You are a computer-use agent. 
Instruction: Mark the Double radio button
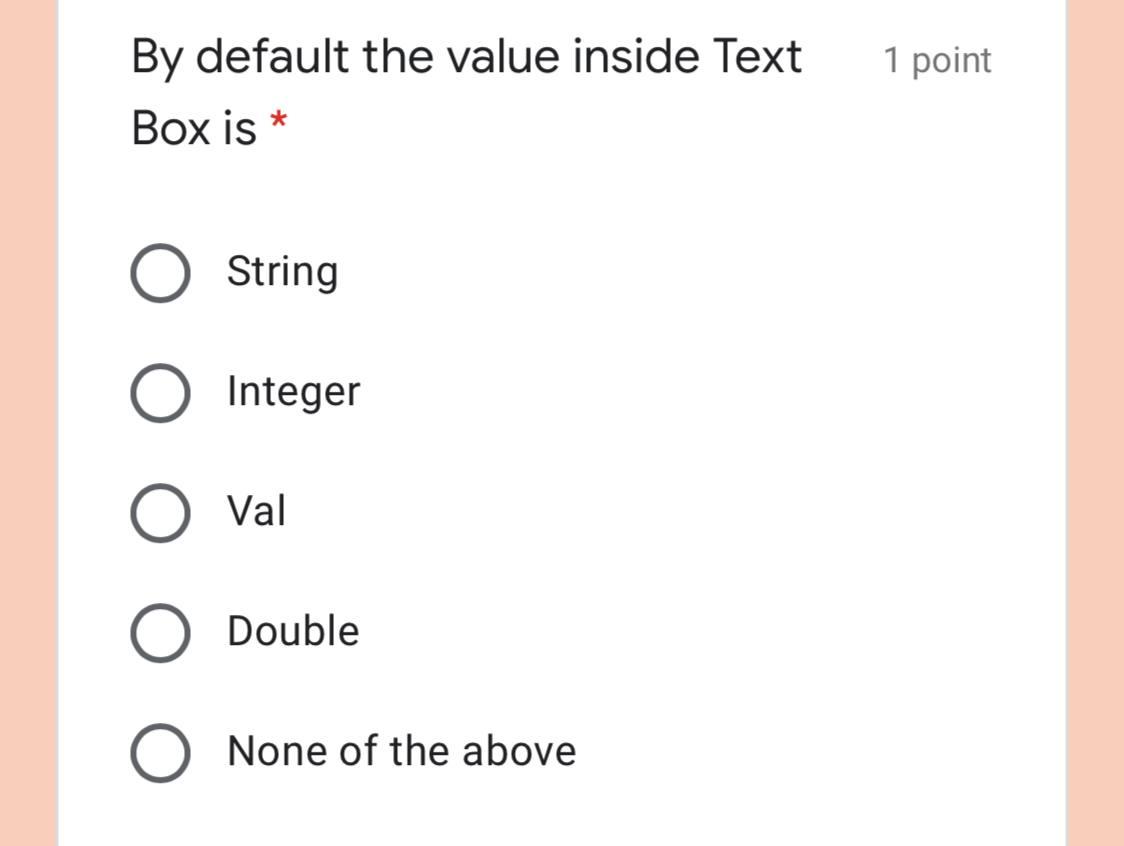coord(161,632)
